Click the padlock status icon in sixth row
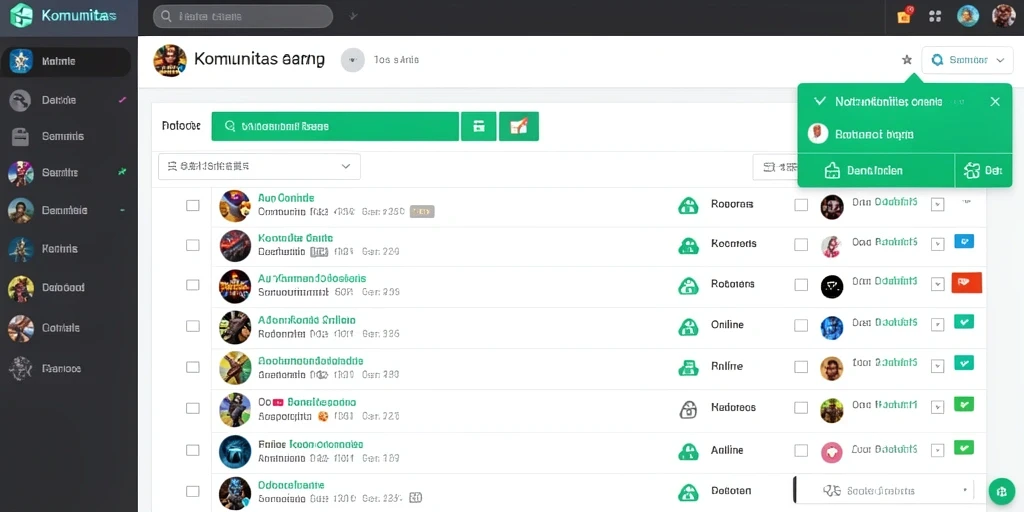Viewport: 1024px width, 512px height. [688, 409]
